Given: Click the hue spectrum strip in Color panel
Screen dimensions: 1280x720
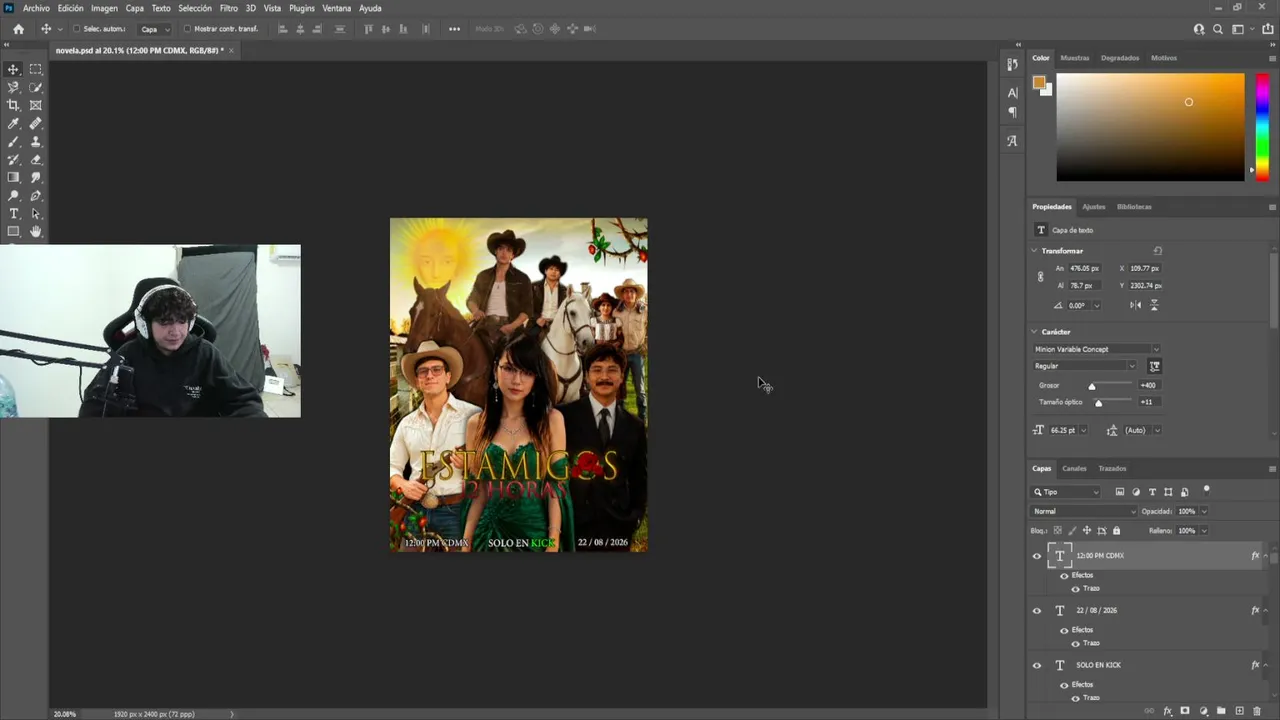Looking at the screenshot, I should (1262, 127).
